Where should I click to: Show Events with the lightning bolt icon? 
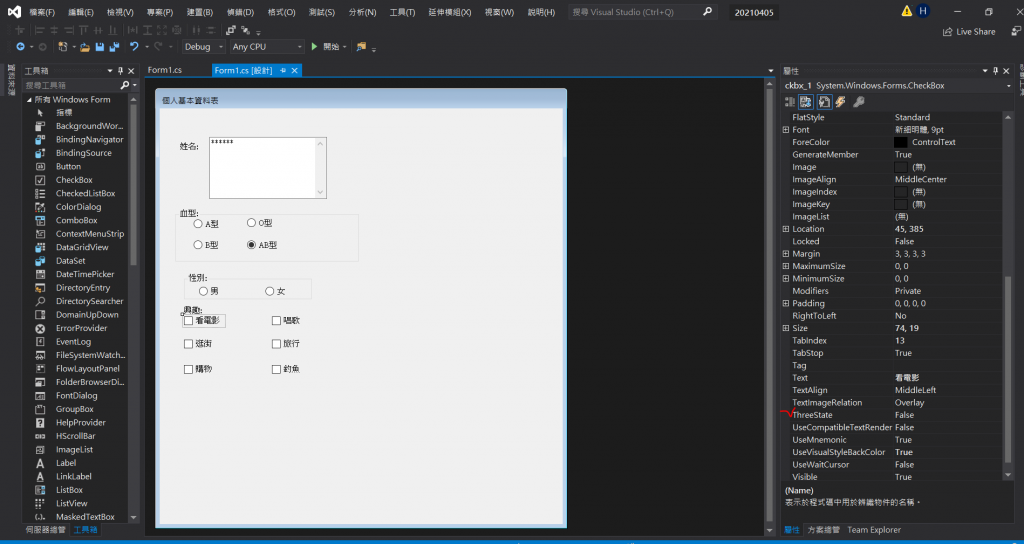(x=841, y=102)
